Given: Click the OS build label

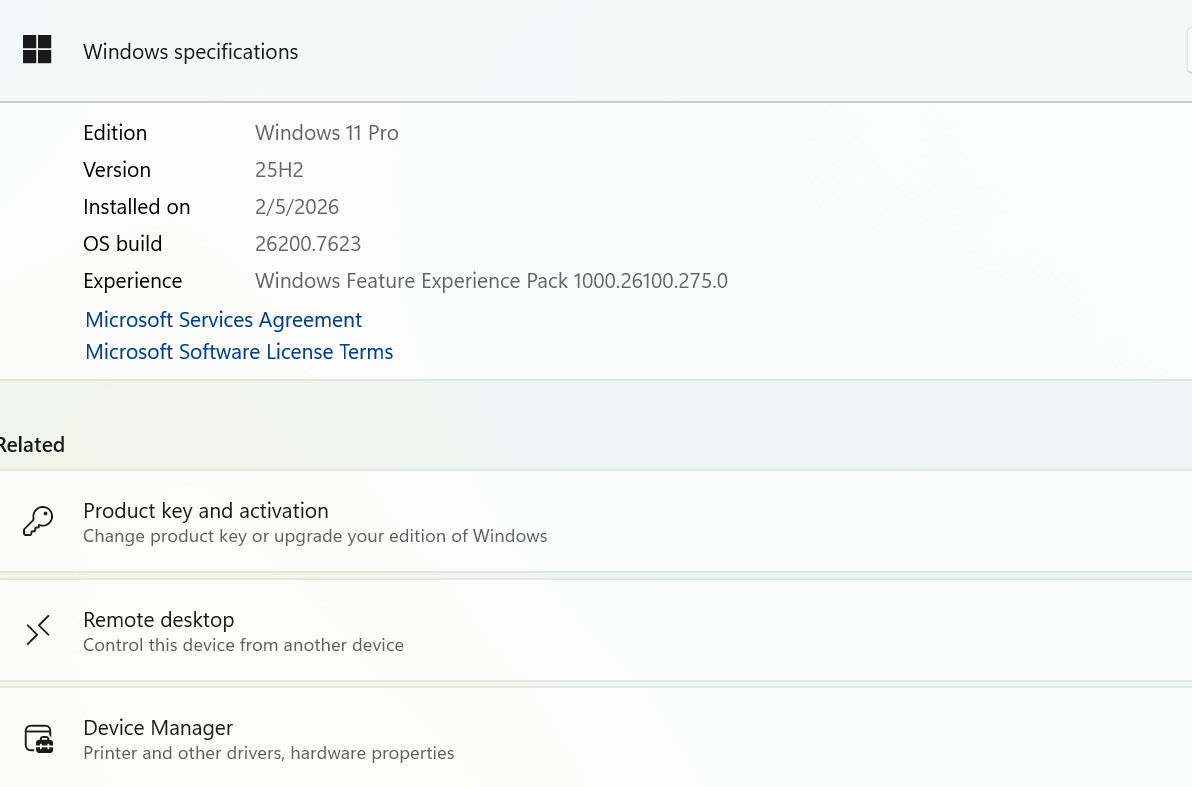Looking at the screenshot, I should (122, 244).
